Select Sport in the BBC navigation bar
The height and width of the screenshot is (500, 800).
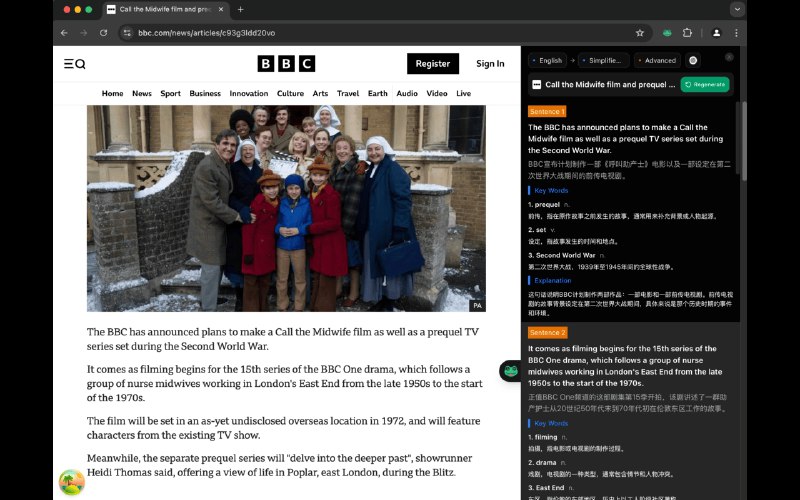tap(171, 93)
